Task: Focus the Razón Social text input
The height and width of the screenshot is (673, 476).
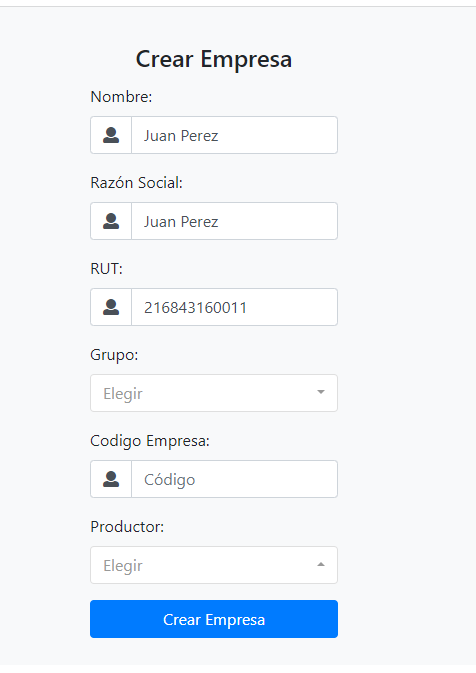Action: (x=234, y=221)
